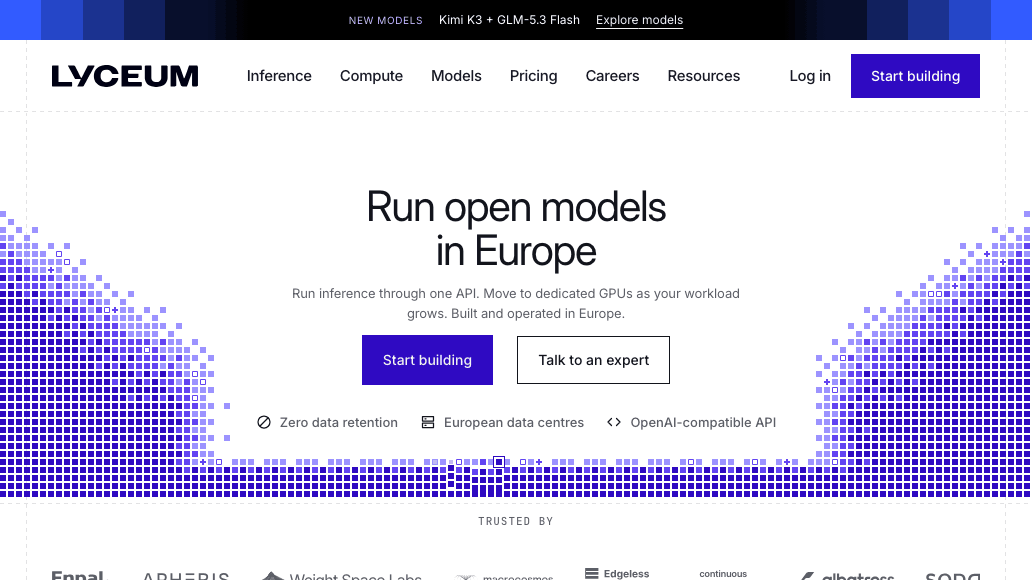This screenshot has height=580, width=1032.
Task: Click the Lyceum logo
Action: [x=124, y=76]
